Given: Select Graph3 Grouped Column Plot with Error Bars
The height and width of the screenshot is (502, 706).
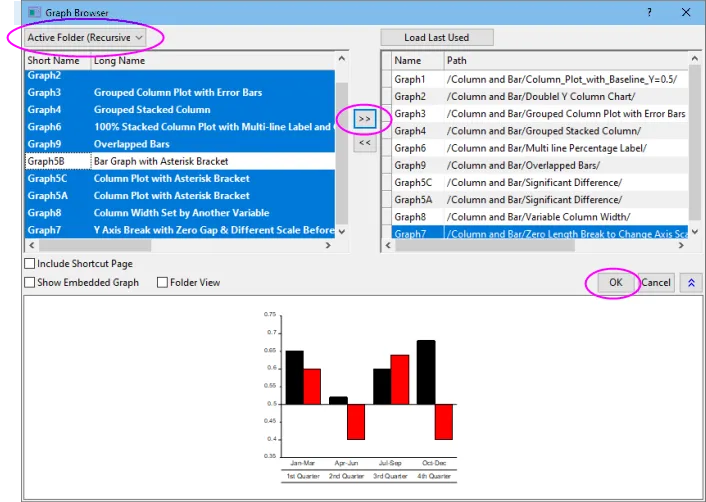Looking at the screenshot, I should 180,92.
